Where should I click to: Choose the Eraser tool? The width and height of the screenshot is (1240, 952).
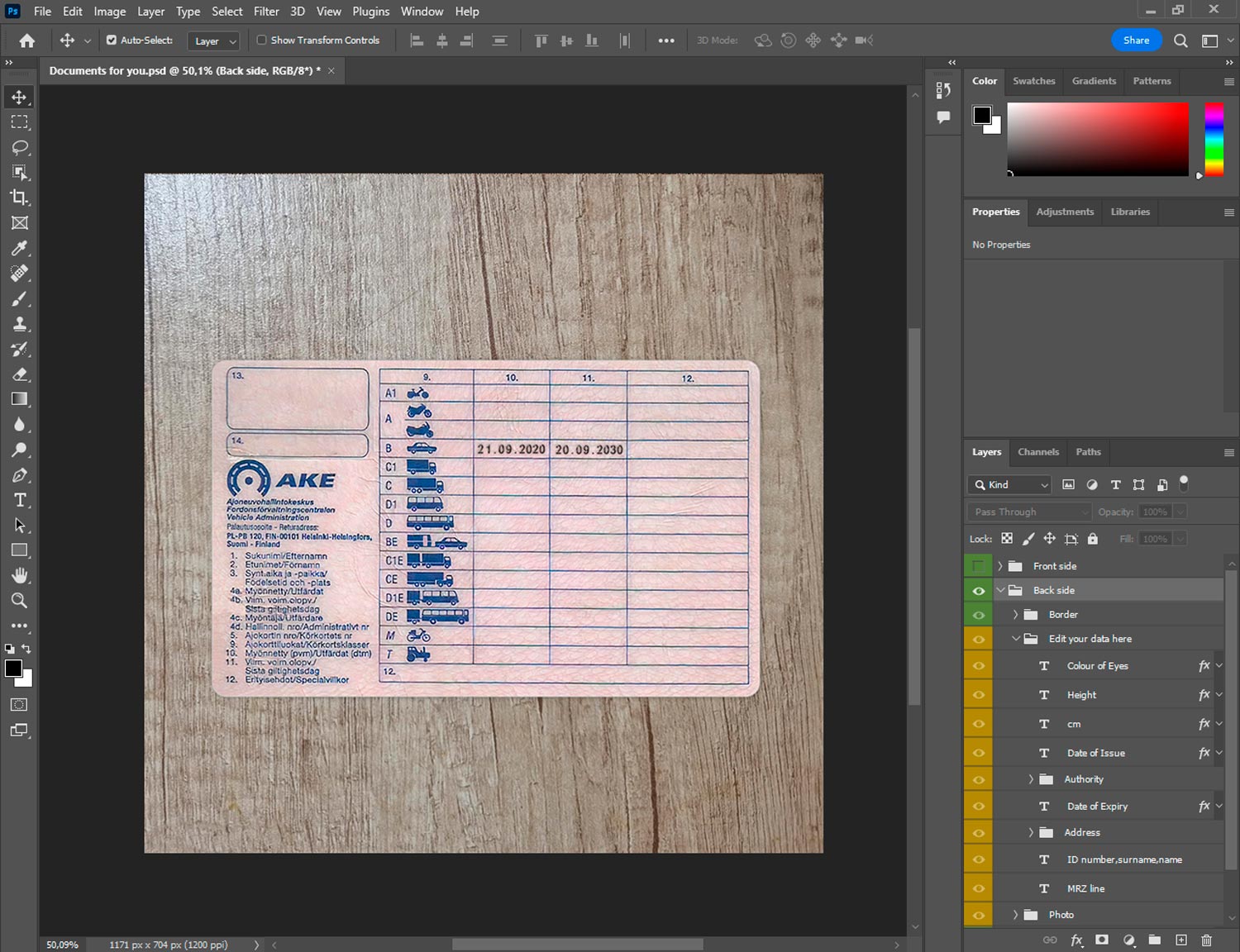click(19, 374)
